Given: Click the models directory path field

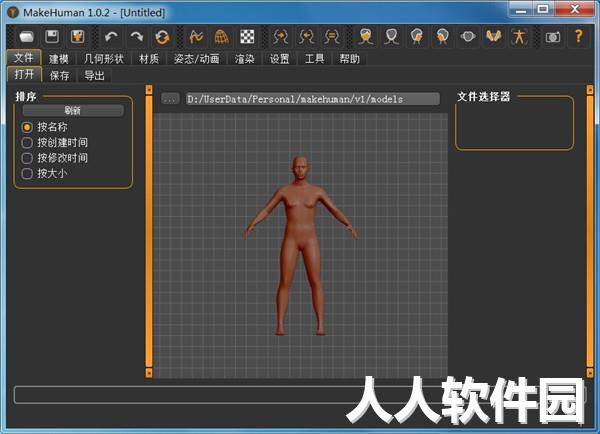Looking at the screenshot, I should [x=313, y=99].
